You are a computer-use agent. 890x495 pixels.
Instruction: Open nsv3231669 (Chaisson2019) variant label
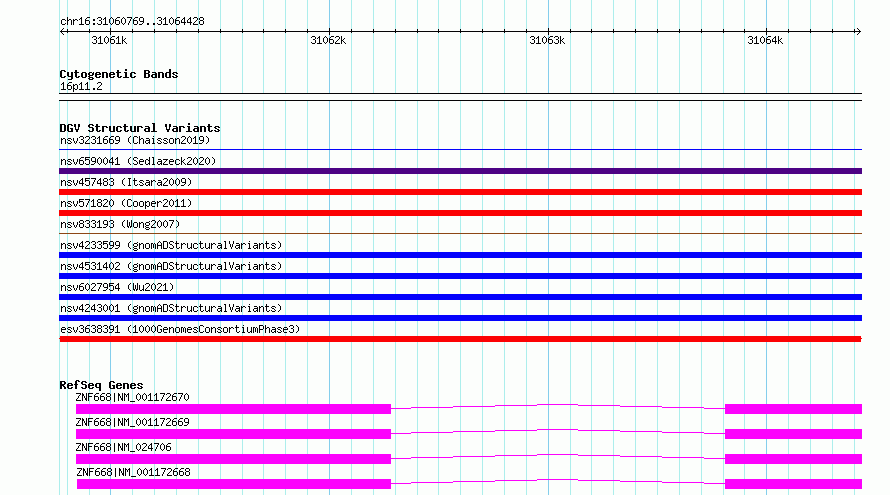(x=135, y=140)
